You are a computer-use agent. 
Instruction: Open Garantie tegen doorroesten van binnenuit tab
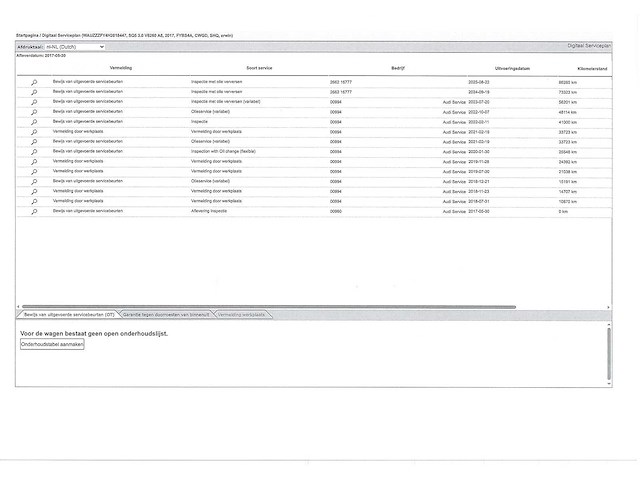[x=166, y=314]
